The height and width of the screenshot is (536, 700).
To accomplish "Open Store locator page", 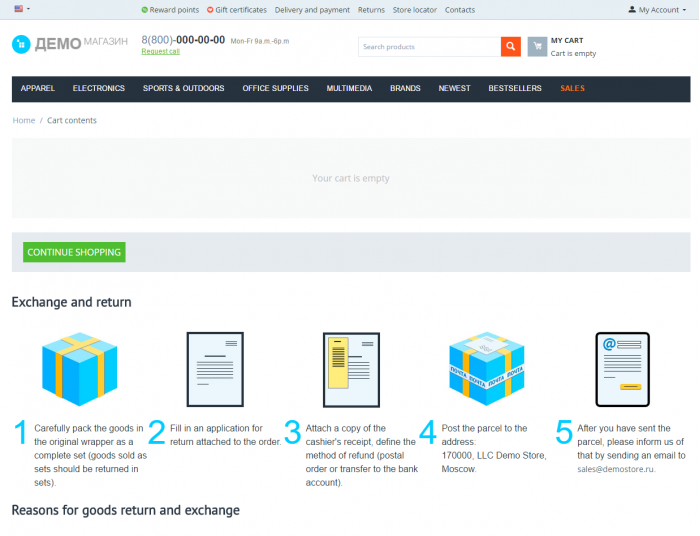I will tap(414, 10).
